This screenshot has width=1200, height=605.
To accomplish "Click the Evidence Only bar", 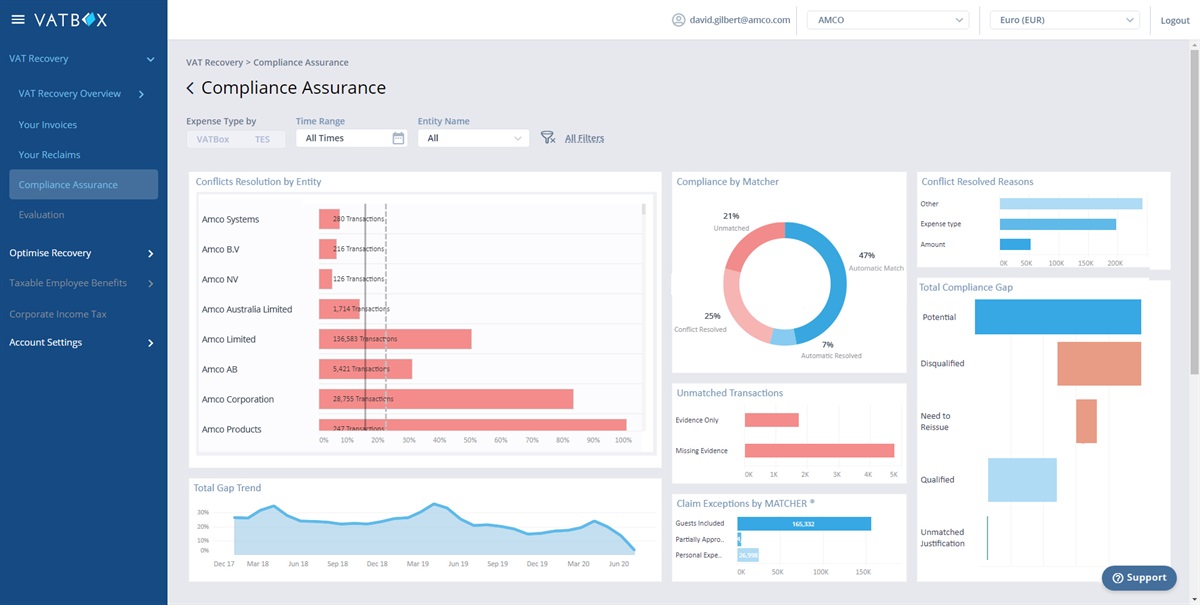I will pyautogui.click(x=772, y=420).
